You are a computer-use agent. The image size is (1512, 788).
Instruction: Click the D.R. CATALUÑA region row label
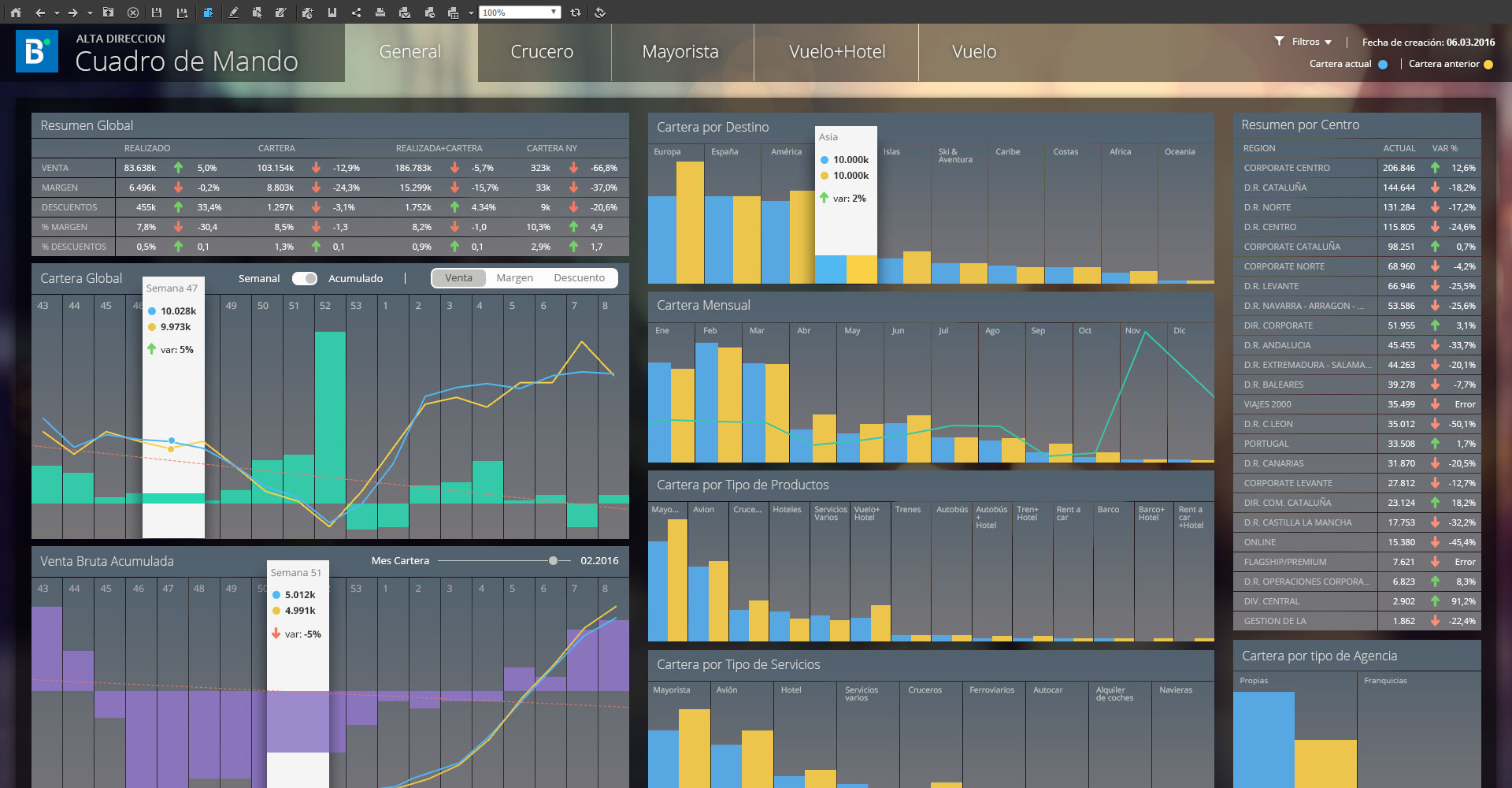pyautogui.click(x=1275, y=188)
